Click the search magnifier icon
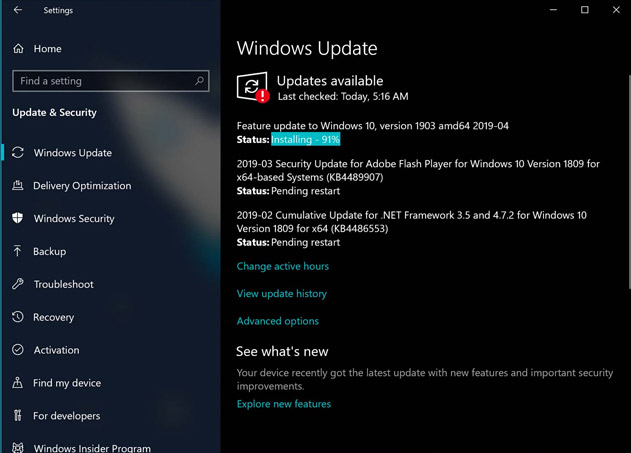This screenshot has width=631, height=453. 199,81
